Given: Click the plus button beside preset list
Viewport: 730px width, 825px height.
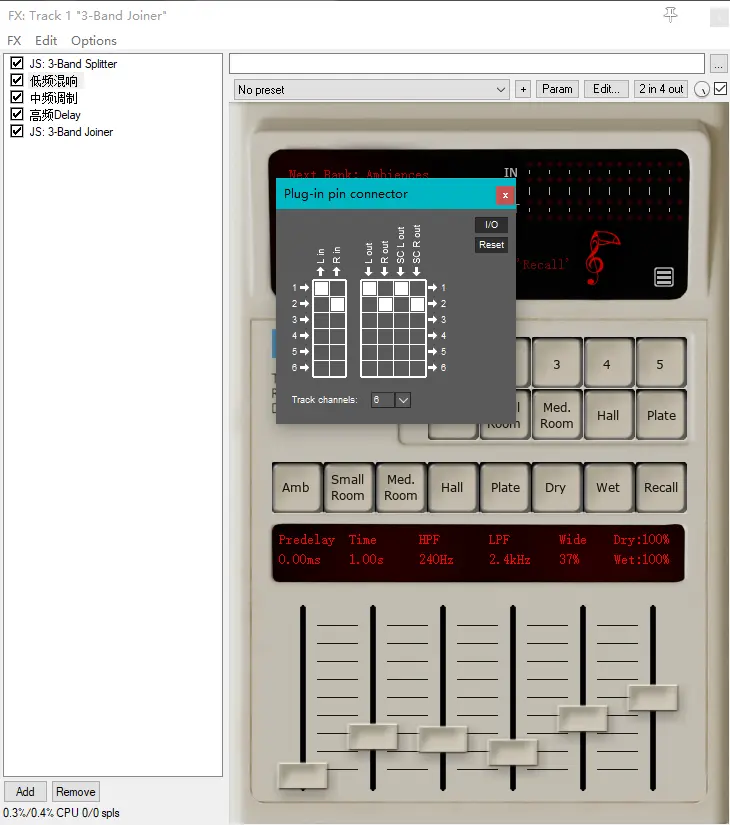Looking at the screenshot, I should [x=523, y=89].
